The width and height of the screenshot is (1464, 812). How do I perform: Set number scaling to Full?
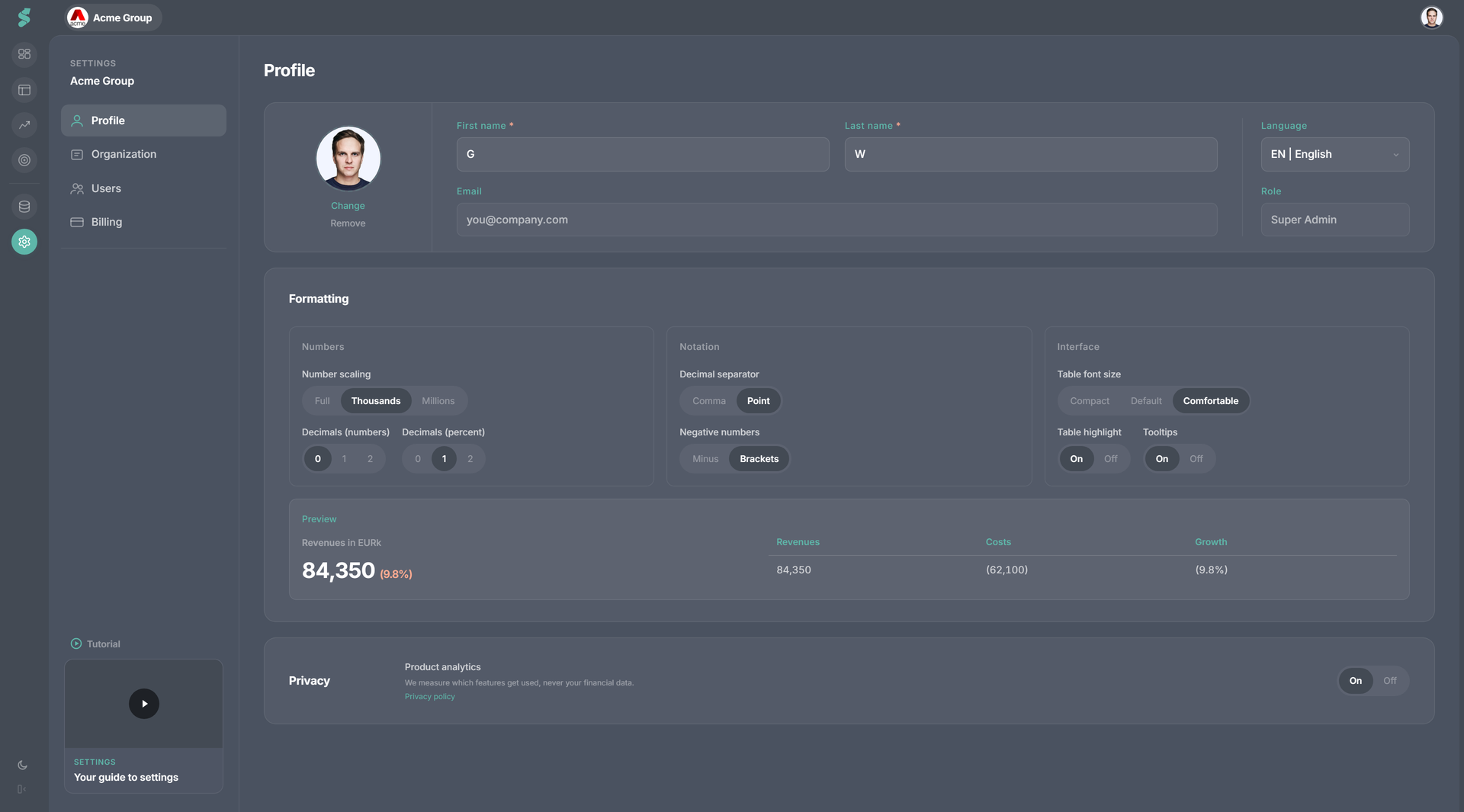point(323,401)
